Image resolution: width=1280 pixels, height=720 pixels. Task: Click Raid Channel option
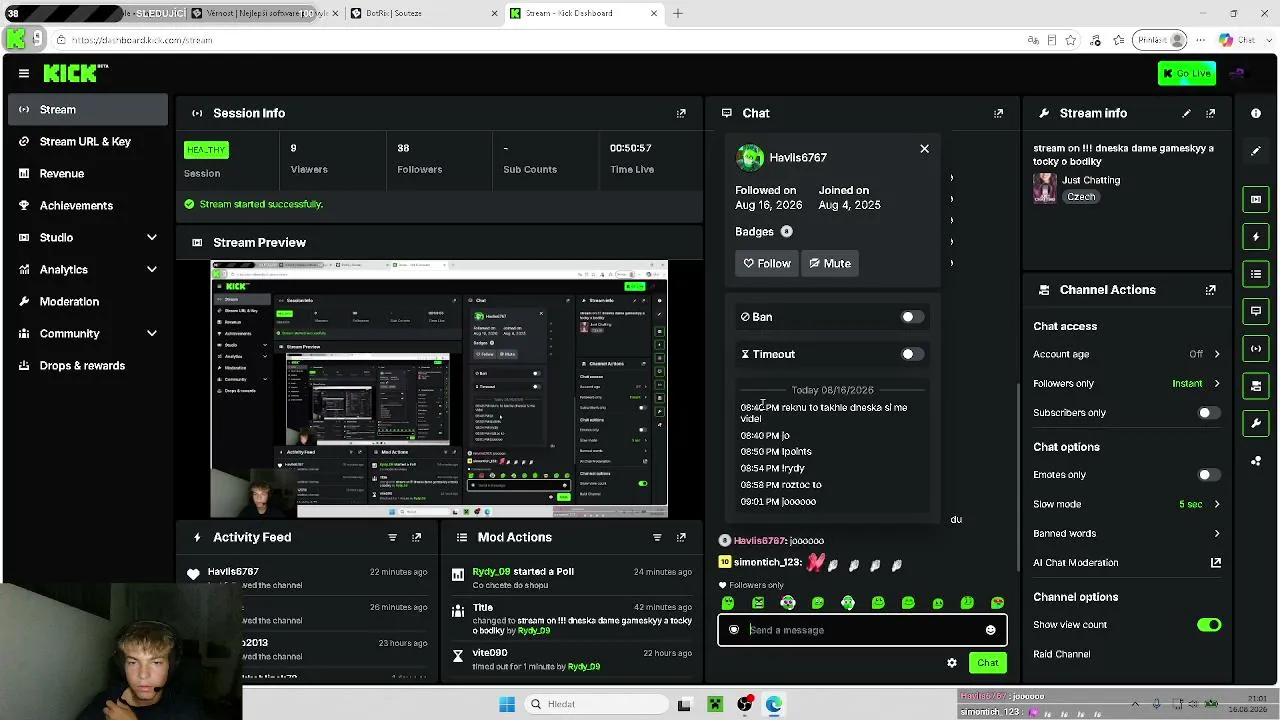pyautogui.click(x=1061, y=654)
